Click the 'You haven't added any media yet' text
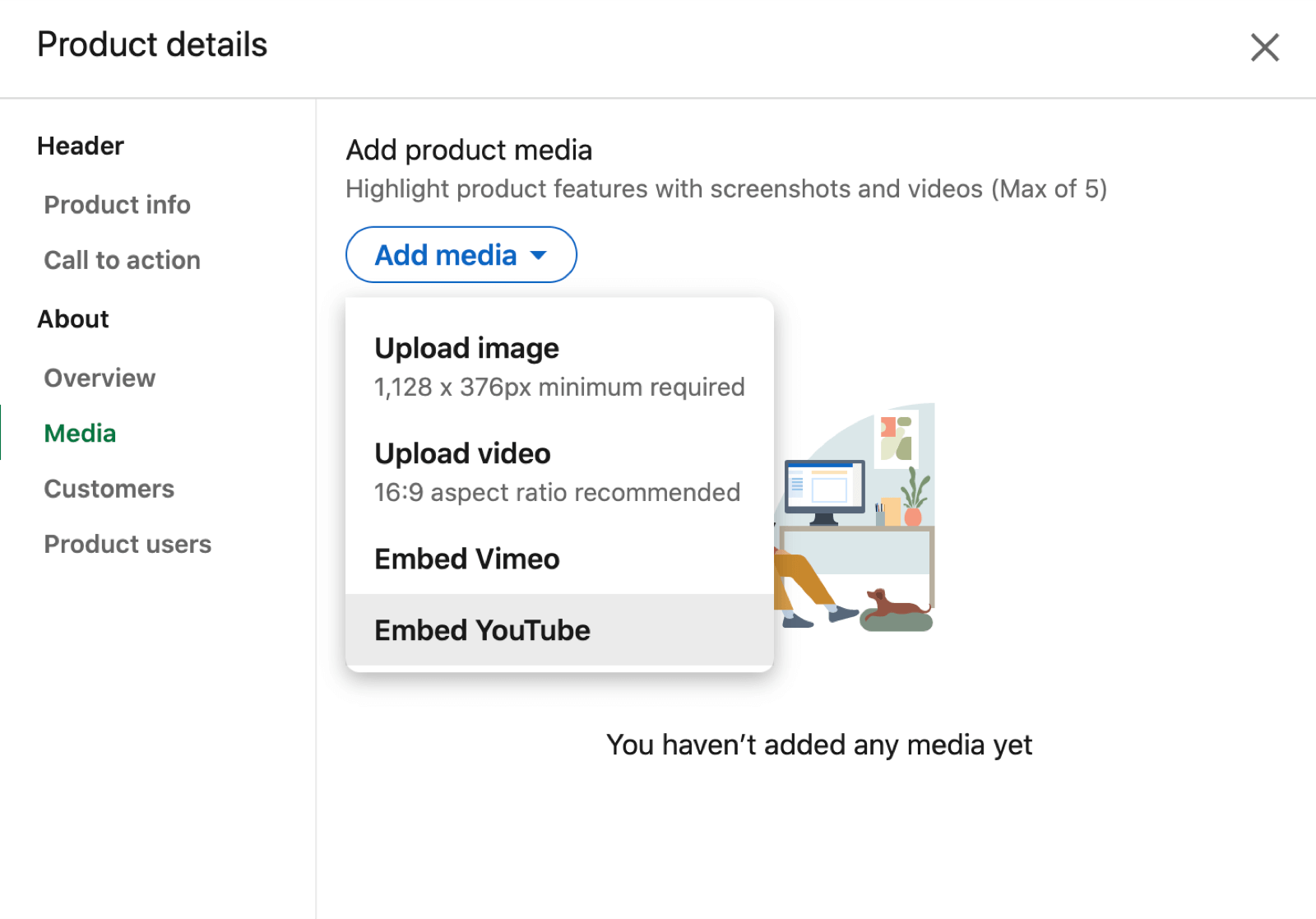This screenshot has width=1316, height=919. coord(819,745)
